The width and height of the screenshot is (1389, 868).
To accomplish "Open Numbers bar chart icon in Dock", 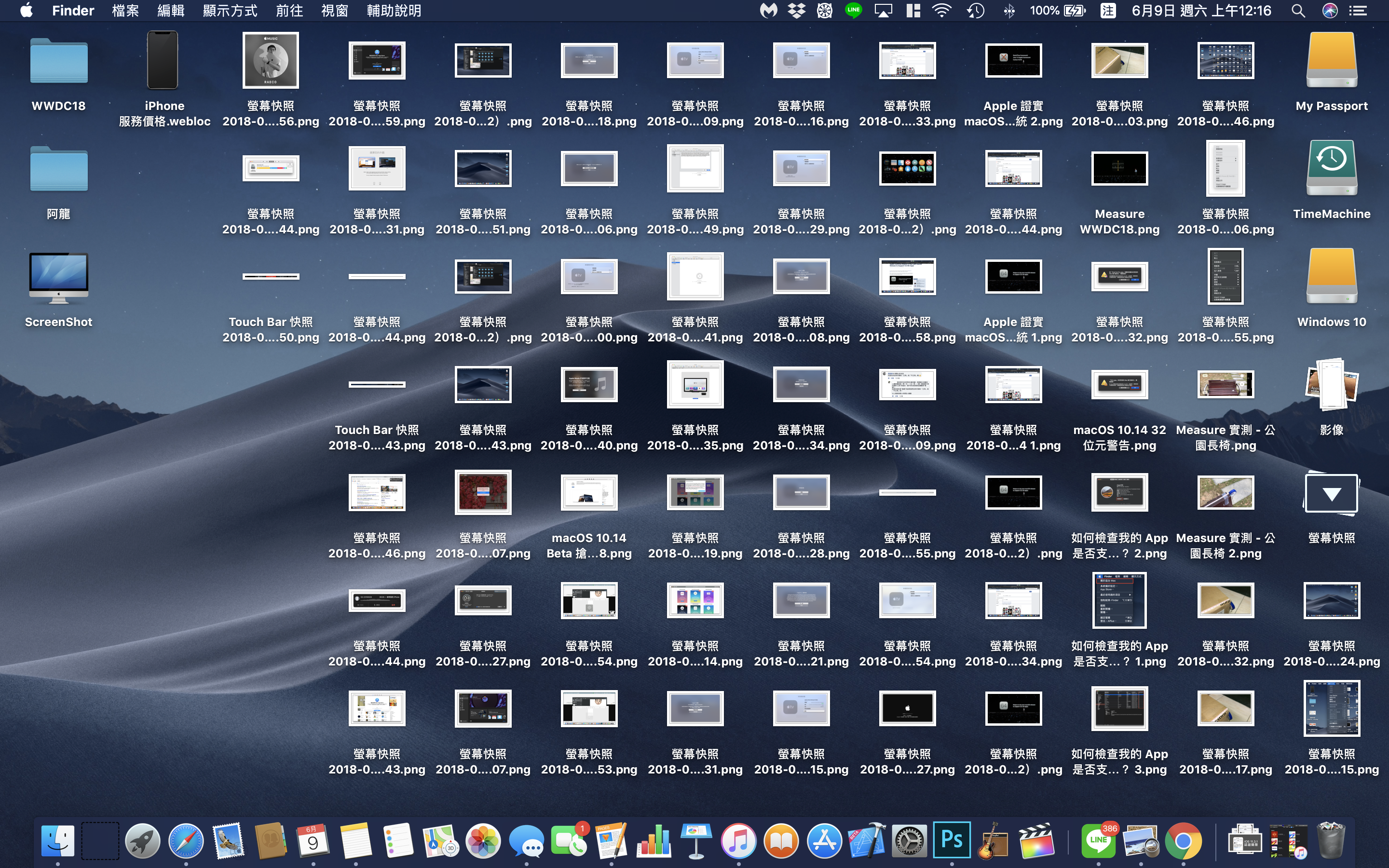I will (x=654, y=841).
